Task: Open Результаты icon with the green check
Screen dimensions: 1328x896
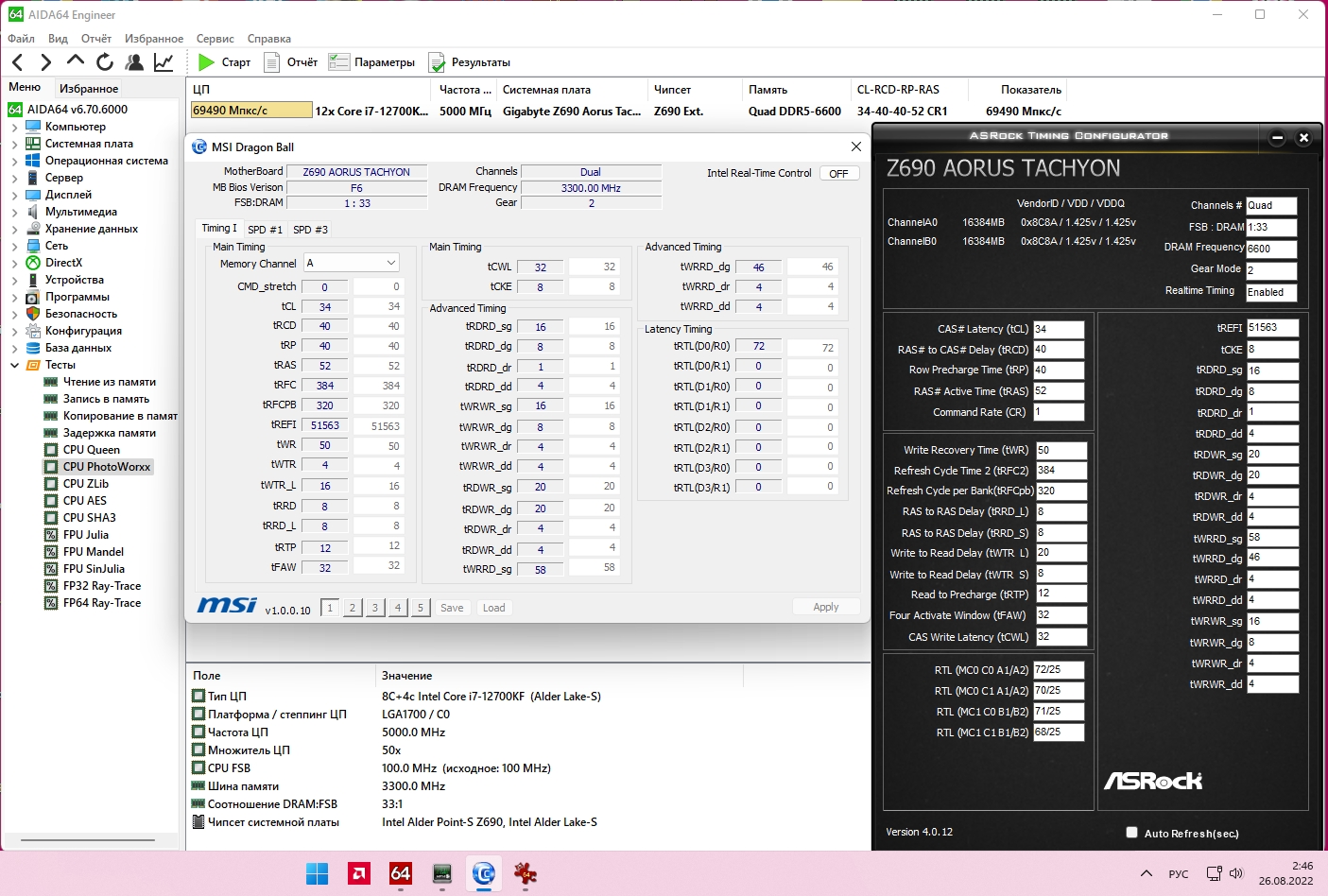Action: point(437,62)
